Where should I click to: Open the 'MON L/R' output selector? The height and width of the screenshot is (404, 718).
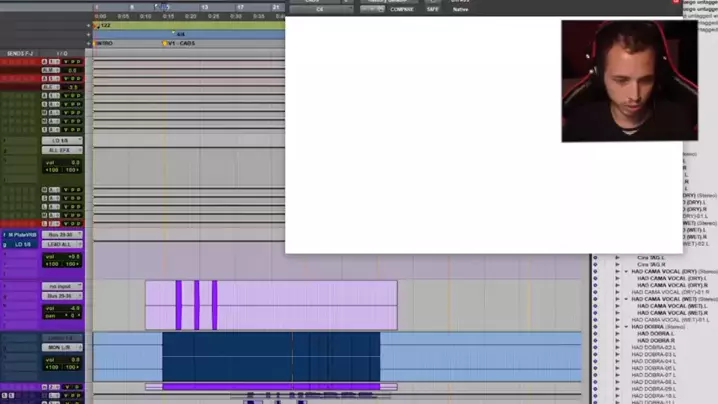click(62, 347)
